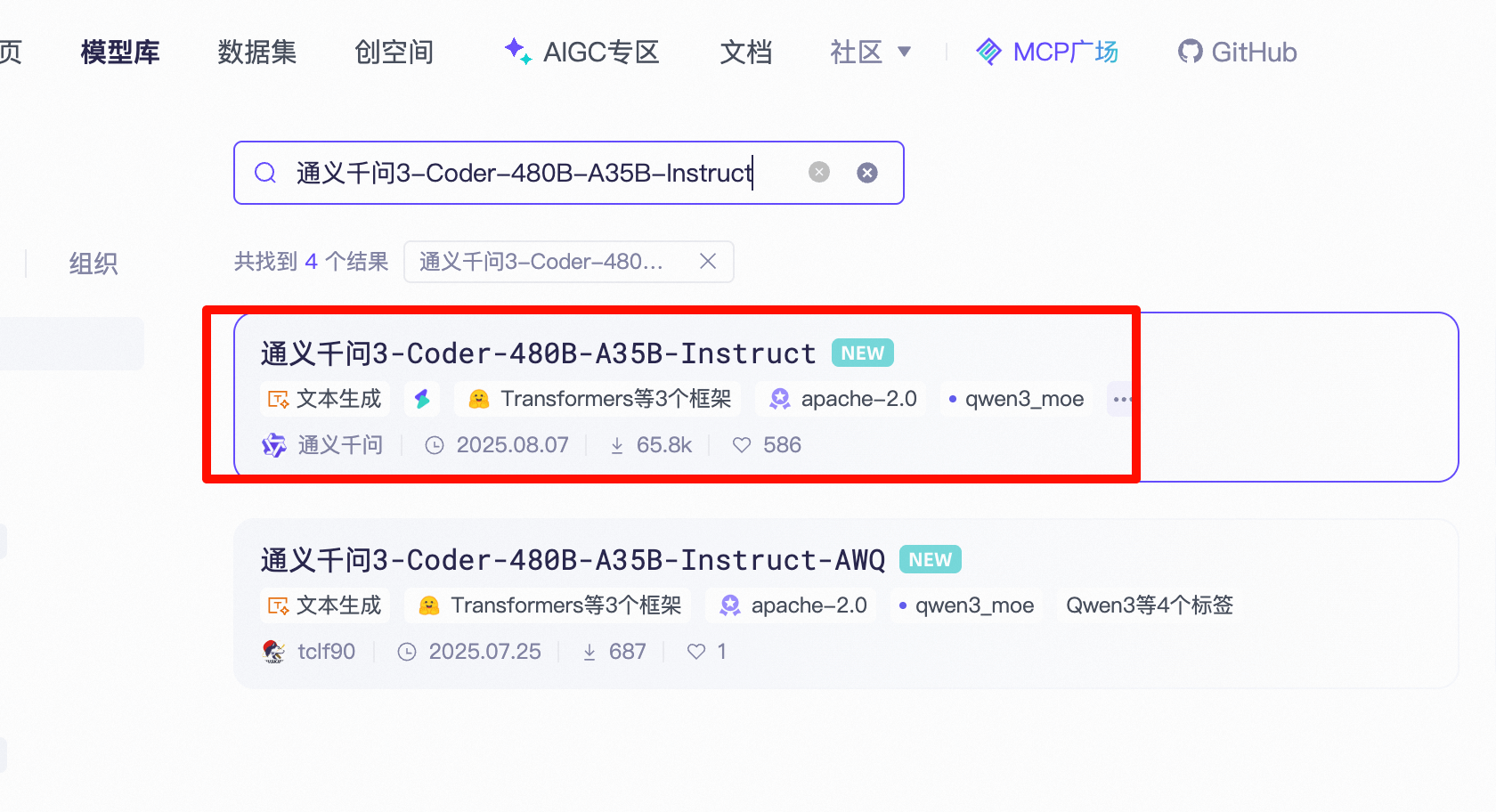Image resolution: width=1496 pixels, height=812 pixels.
Task: Click the lightning inference icon on the first model card
Action: point(422,399)
